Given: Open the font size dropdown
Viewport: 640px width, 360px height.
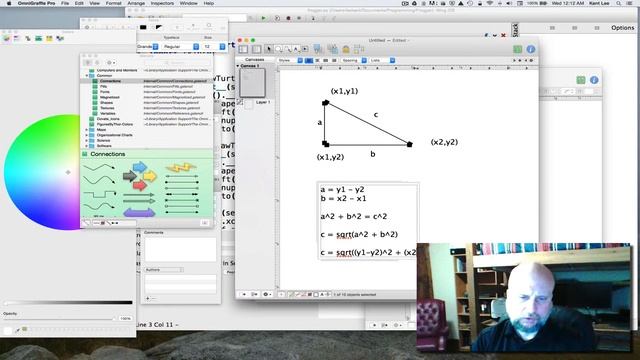Looking at the screenshot, I should (x=214, y=47).
